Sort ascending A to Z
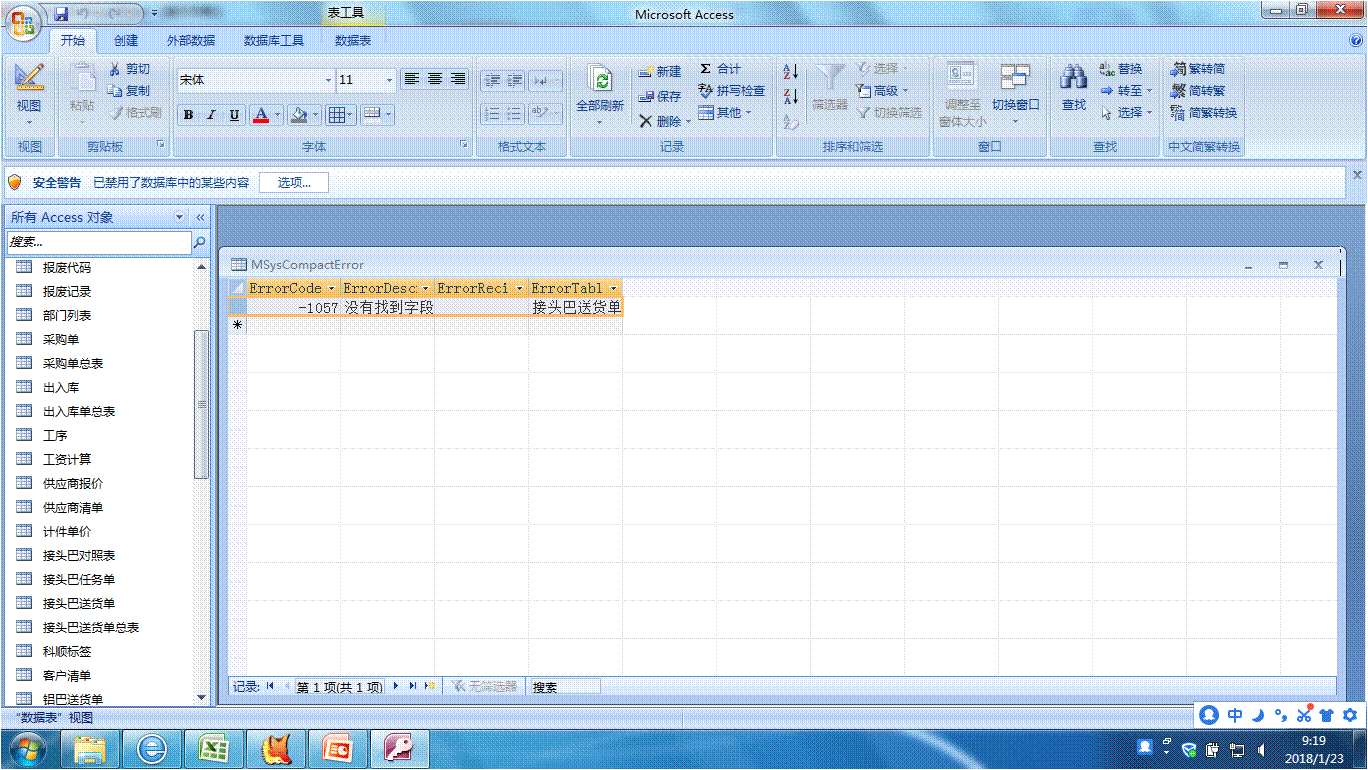Viewport: 1368px width, 770px height. pyautogui.click(x=791, y=72)
